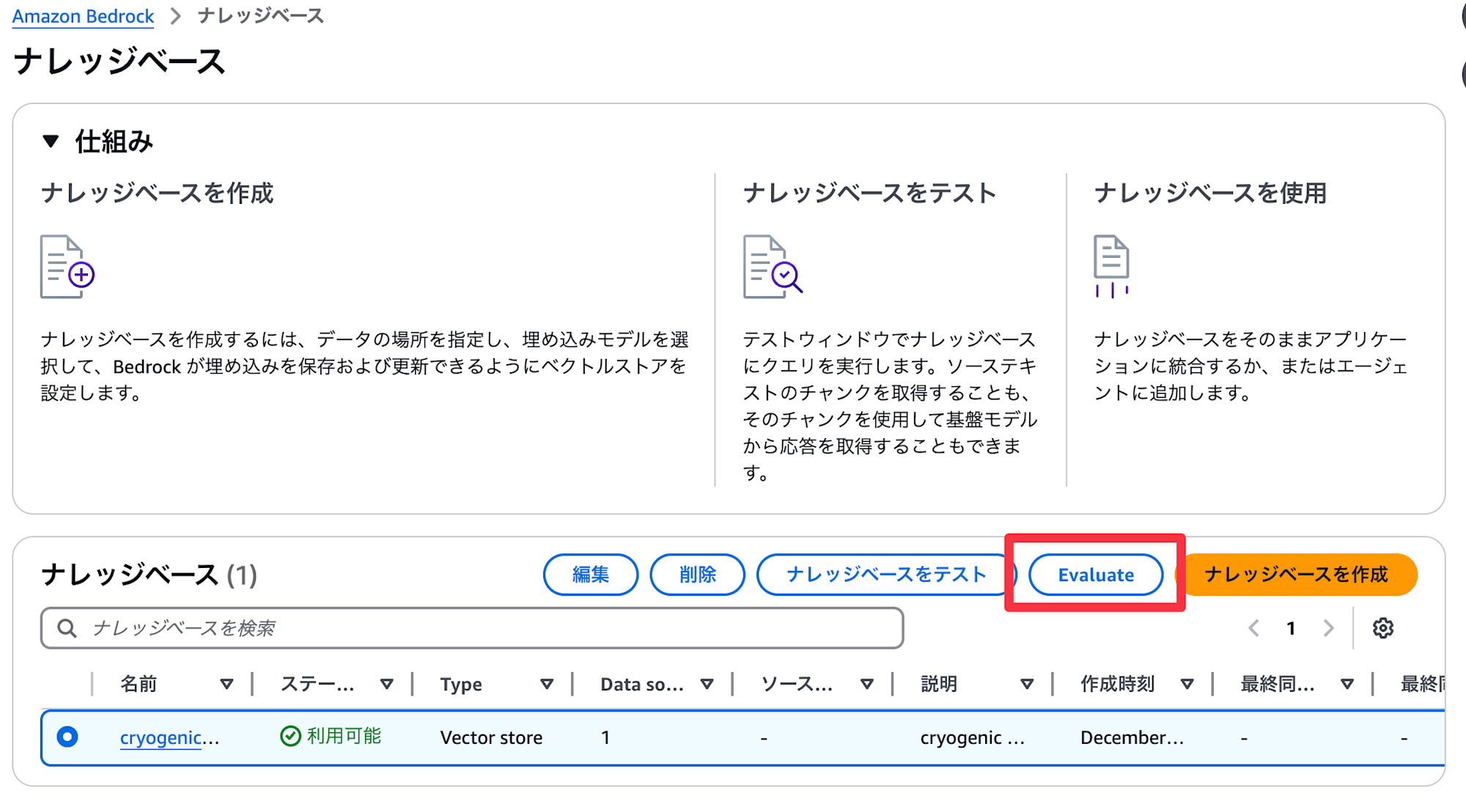This screenshot has height=812, width=1466.
Task: Open table preferences gear icon
Action: pos(1382,628)
